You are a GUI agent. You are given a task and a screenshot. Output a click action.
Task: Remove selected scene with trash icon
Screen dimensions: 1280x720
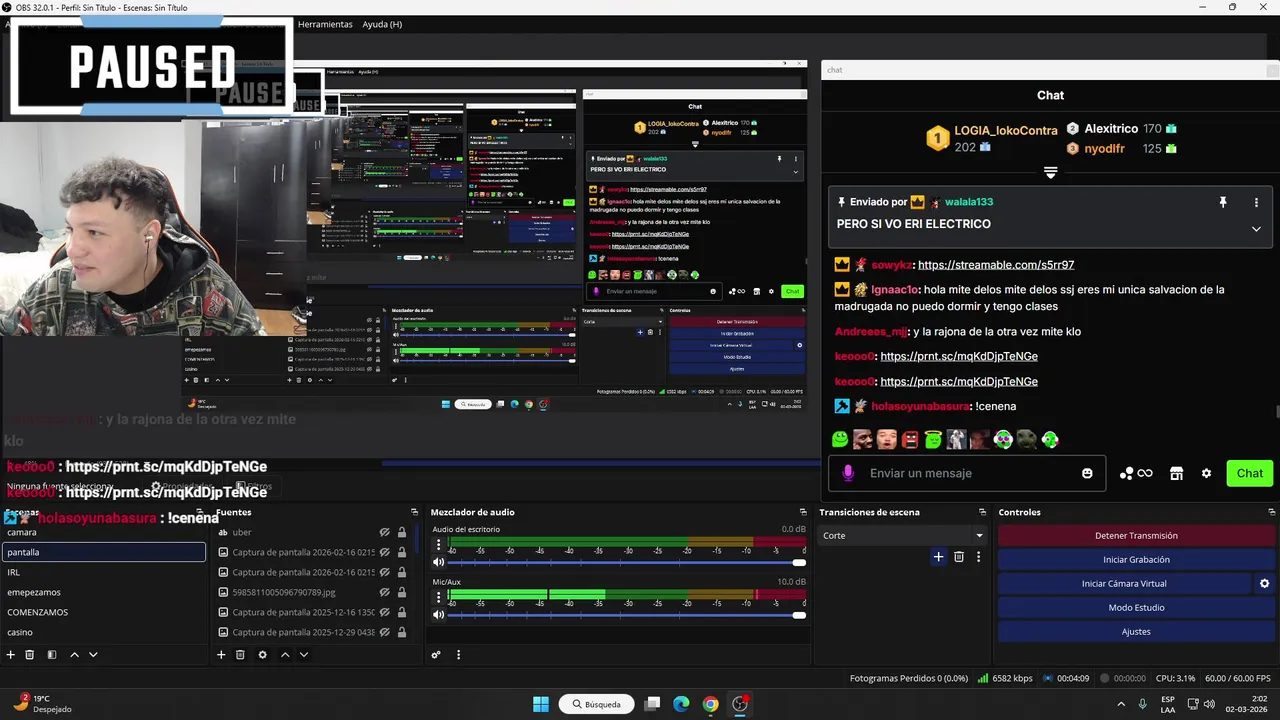point(30,655)
